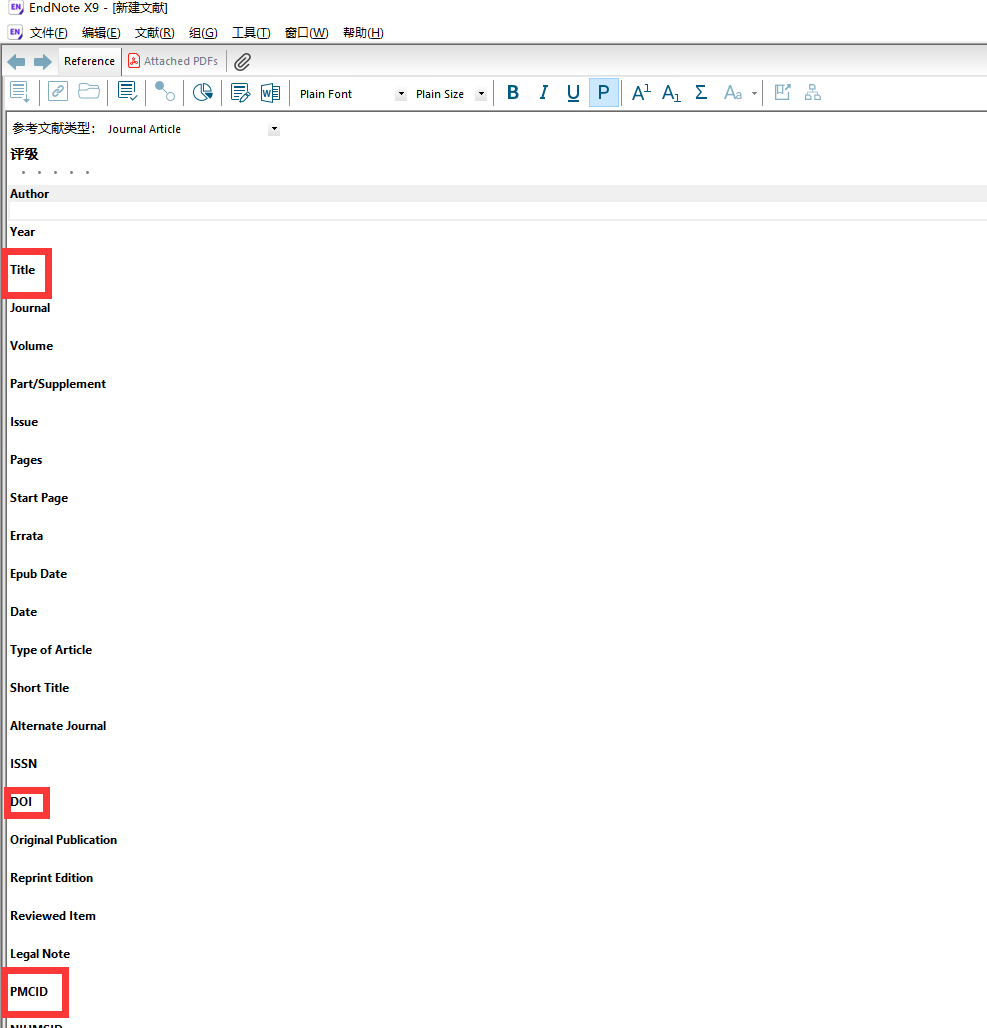Click the Sigma symbol font icon
This screenshot has width=987, height=1028.
(x=701, y=92)
